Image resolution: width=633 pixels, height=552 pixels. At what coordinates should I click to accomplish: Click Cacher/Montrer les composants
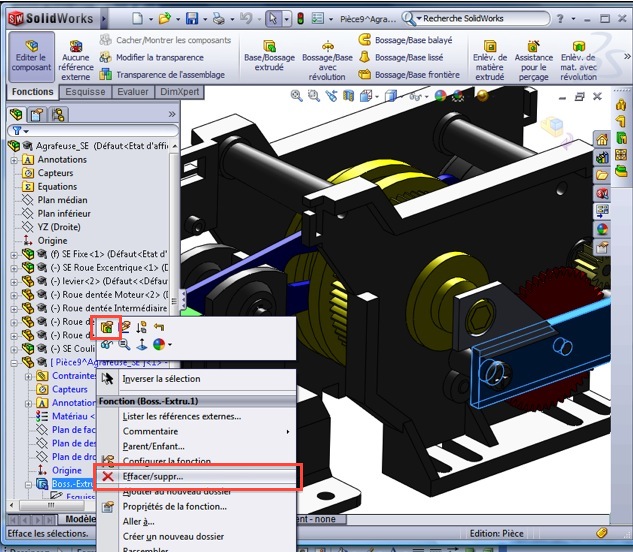[166, 40]
